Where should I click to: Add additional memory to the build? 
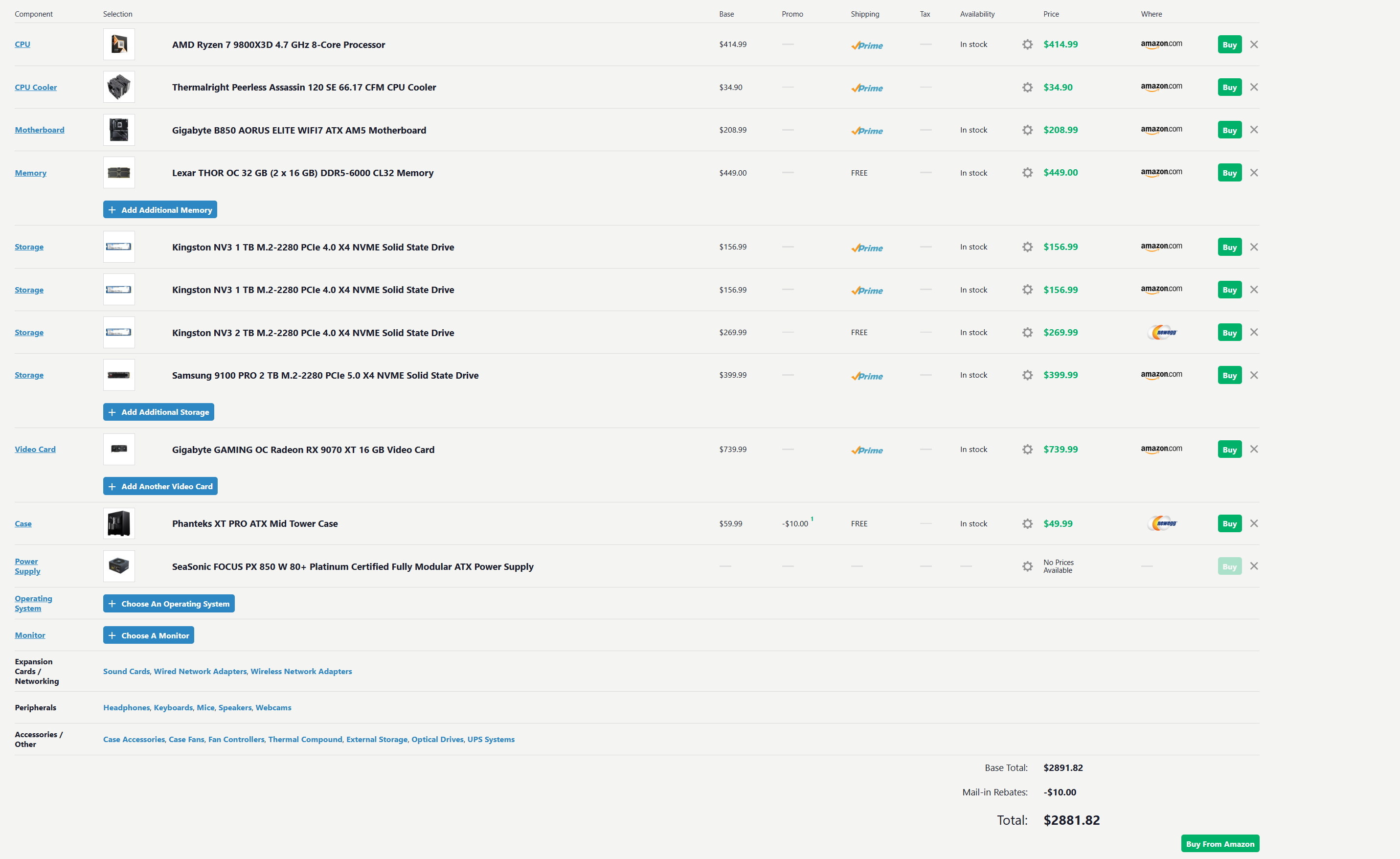tap(160, 210)
